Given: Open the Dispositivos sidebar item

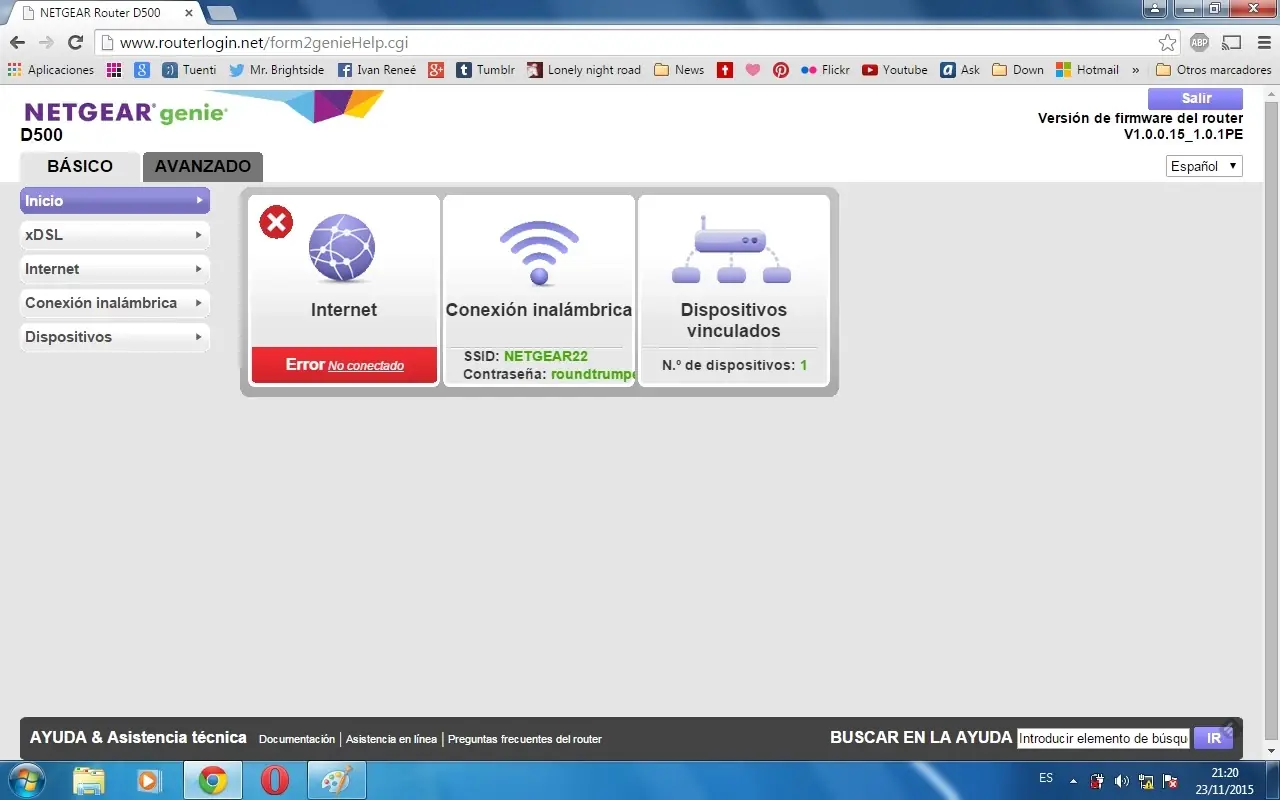Looking at the screenshot, I should [x=115, y=337].
